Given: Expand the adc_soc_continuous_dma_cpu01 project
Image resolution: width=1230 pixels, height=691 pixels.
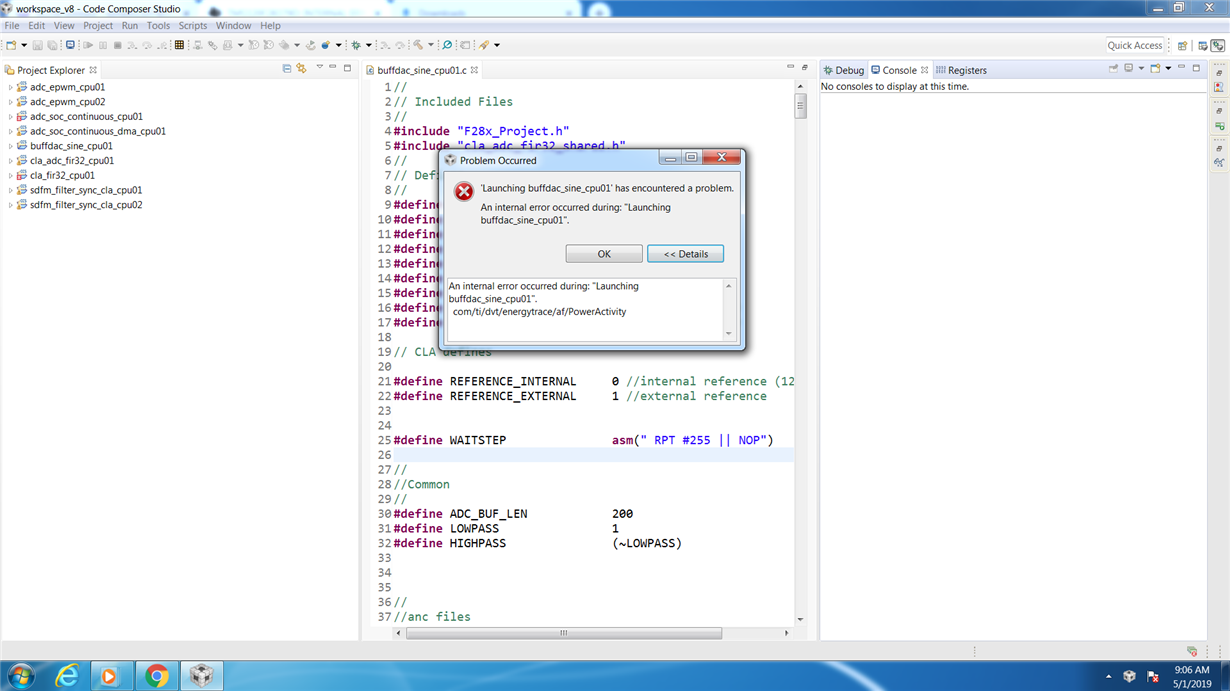Looking at the screenshot, I should coord(11,131).
